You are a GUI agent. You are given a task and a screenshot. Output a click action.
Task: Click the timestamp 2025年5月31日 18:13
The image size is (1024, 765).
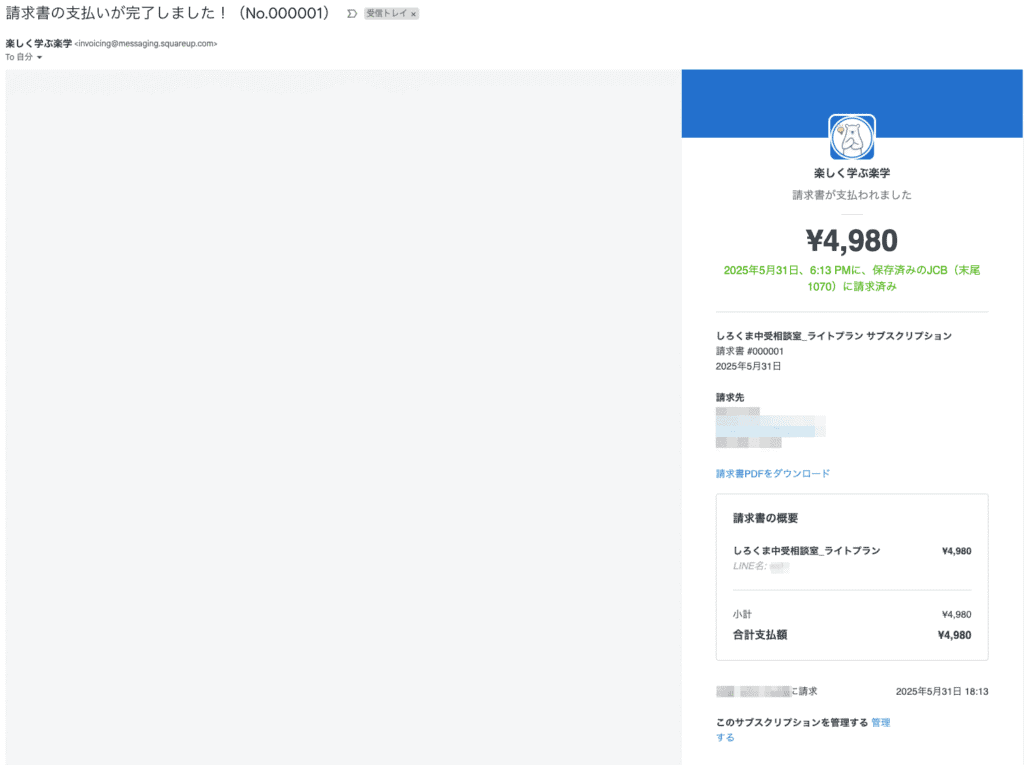pos(942,691)
